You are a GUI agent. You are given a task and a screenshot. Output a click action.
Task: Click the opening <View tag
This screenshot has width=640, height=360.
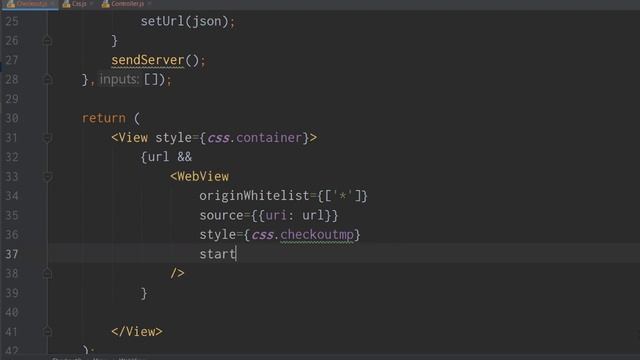click(129, 138)
